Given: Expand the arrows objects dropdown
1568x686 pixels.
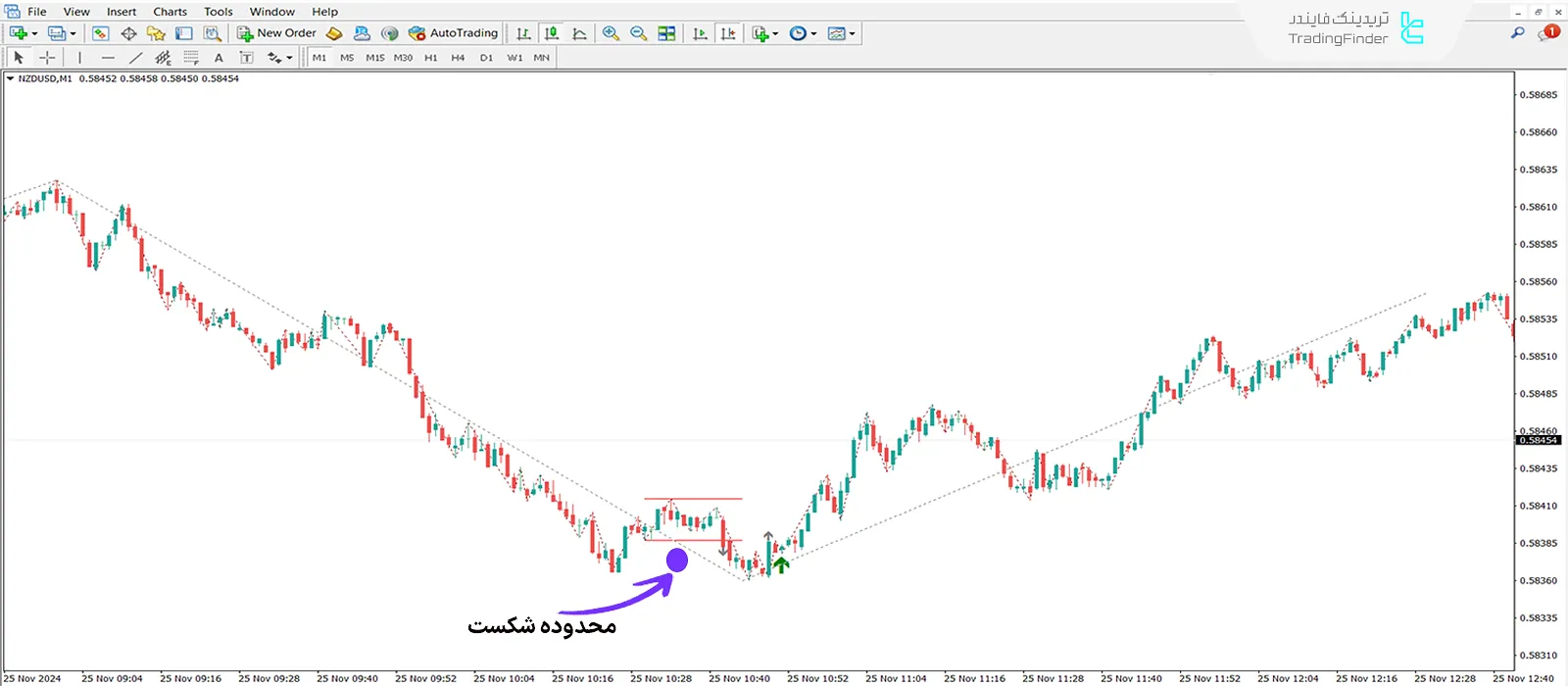Looking at the screenshot, I should point(289,58).
